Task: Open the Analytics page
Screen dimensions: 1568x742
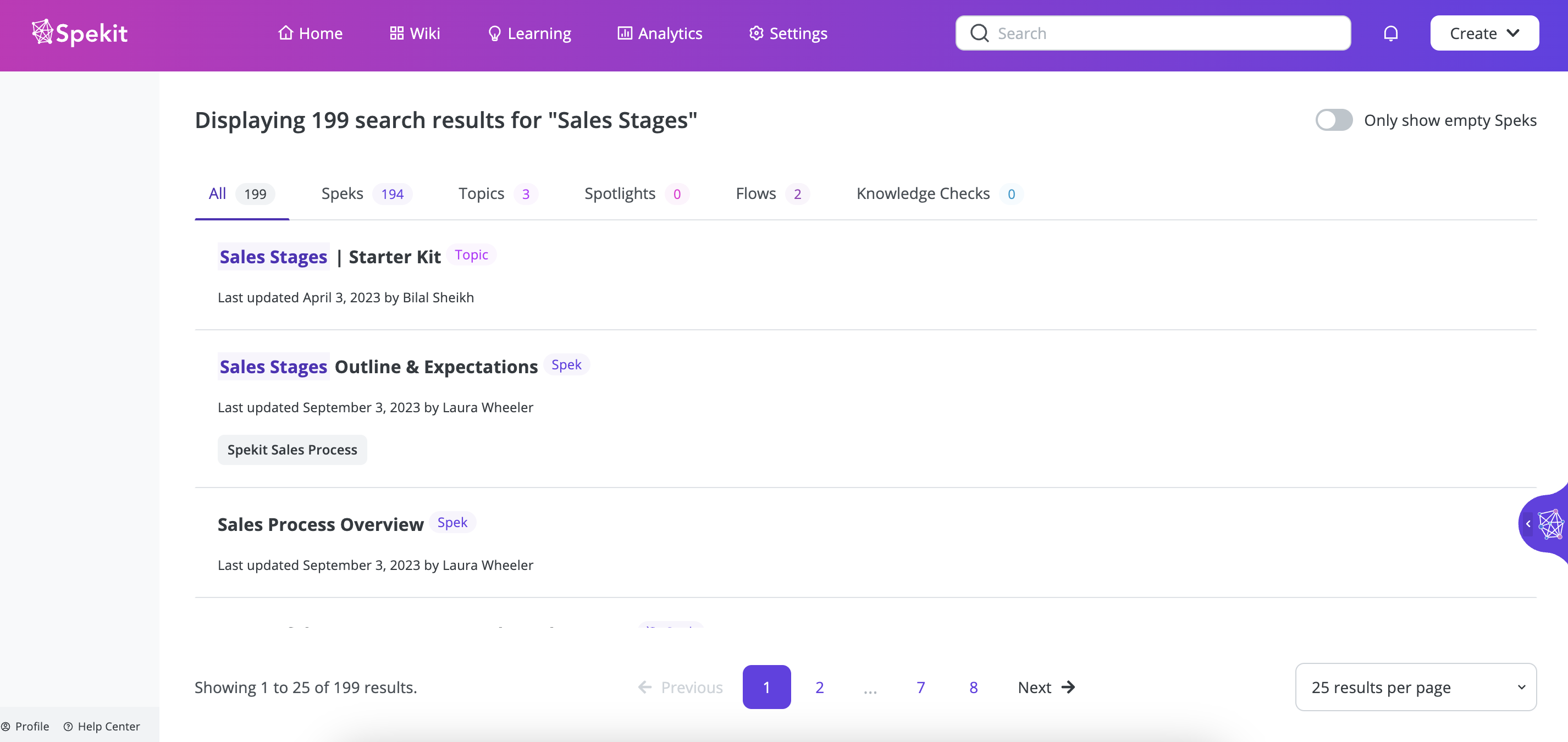Action: 659,33
